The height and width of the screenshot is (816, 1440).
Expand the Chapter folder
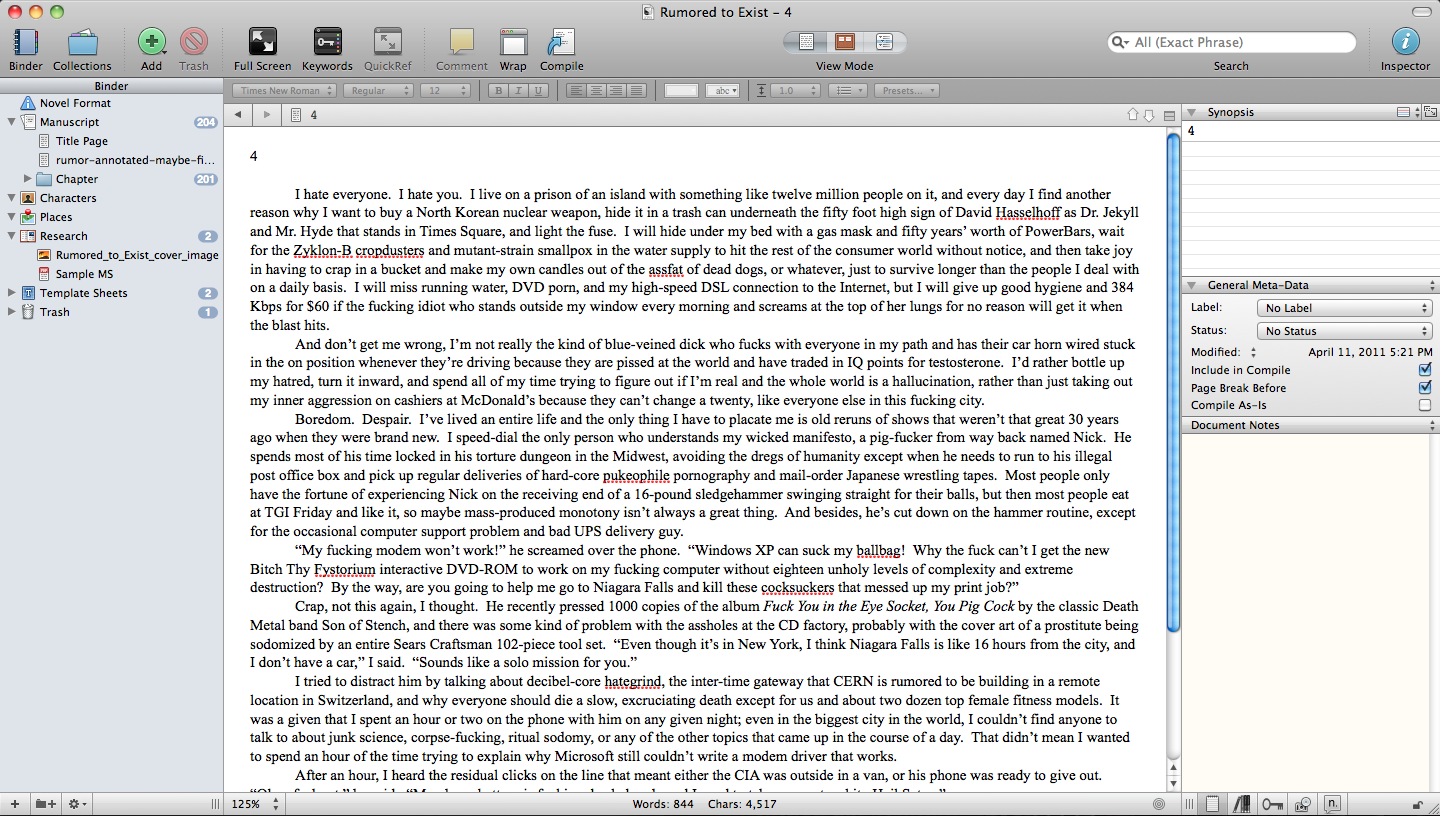(x=28, y=179)
